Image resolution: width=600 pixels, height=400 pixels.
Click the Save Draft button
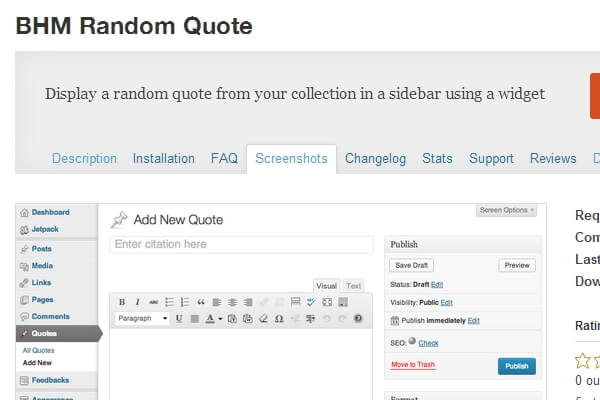411,265
